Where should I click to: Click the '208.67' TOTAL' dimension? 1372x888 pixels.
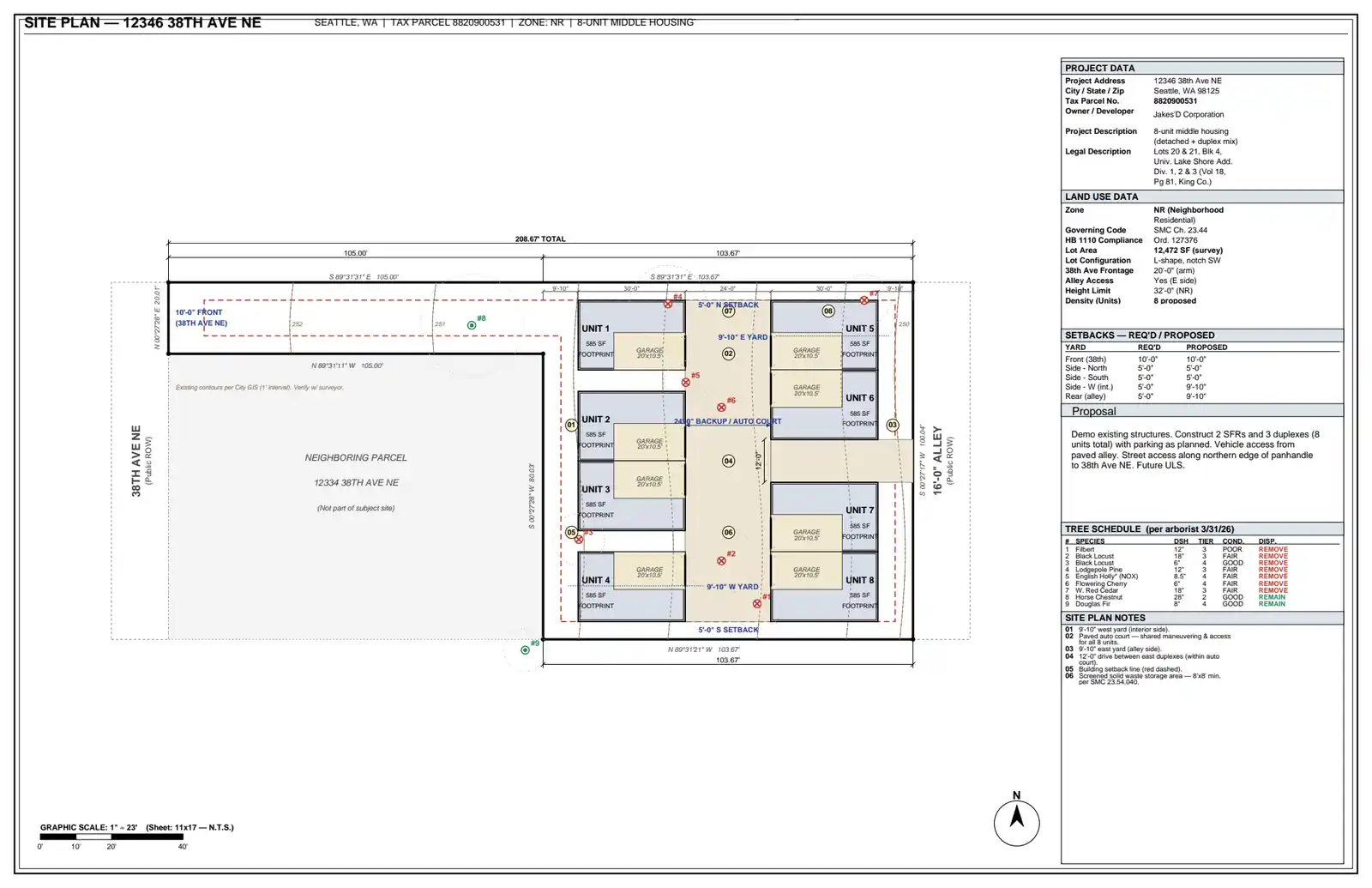point(540,239)
